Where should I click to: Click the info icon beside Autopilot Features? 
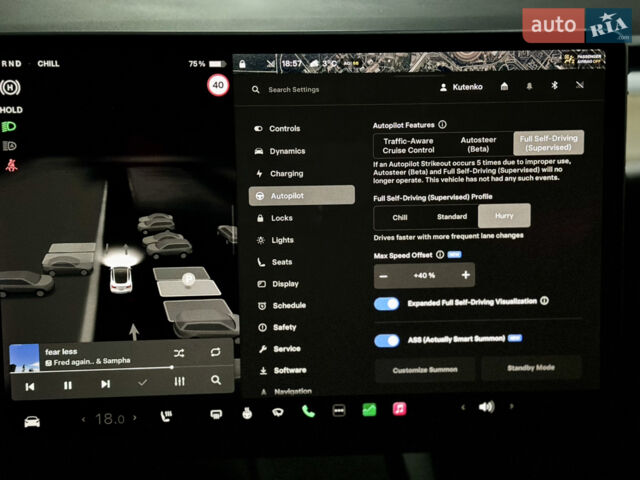tap(442, 124)
